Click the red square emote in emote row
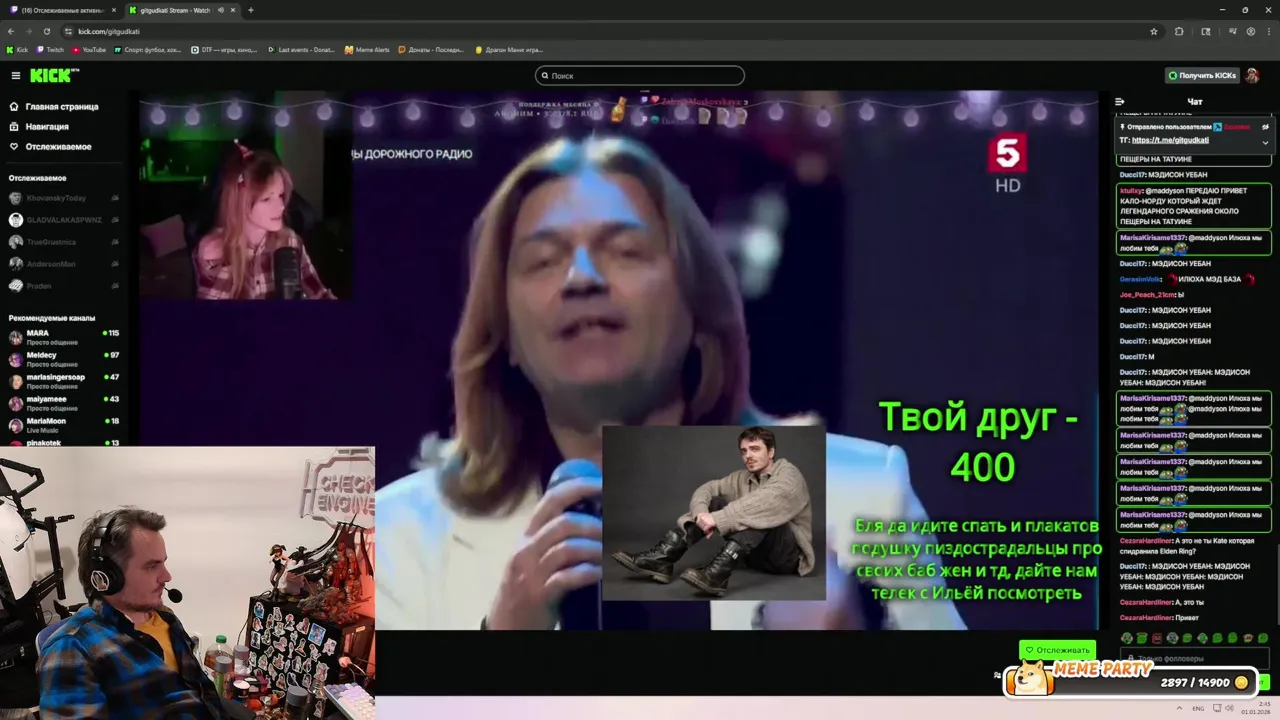The width and height of the screenshot is (1280, 720). 1157,638
